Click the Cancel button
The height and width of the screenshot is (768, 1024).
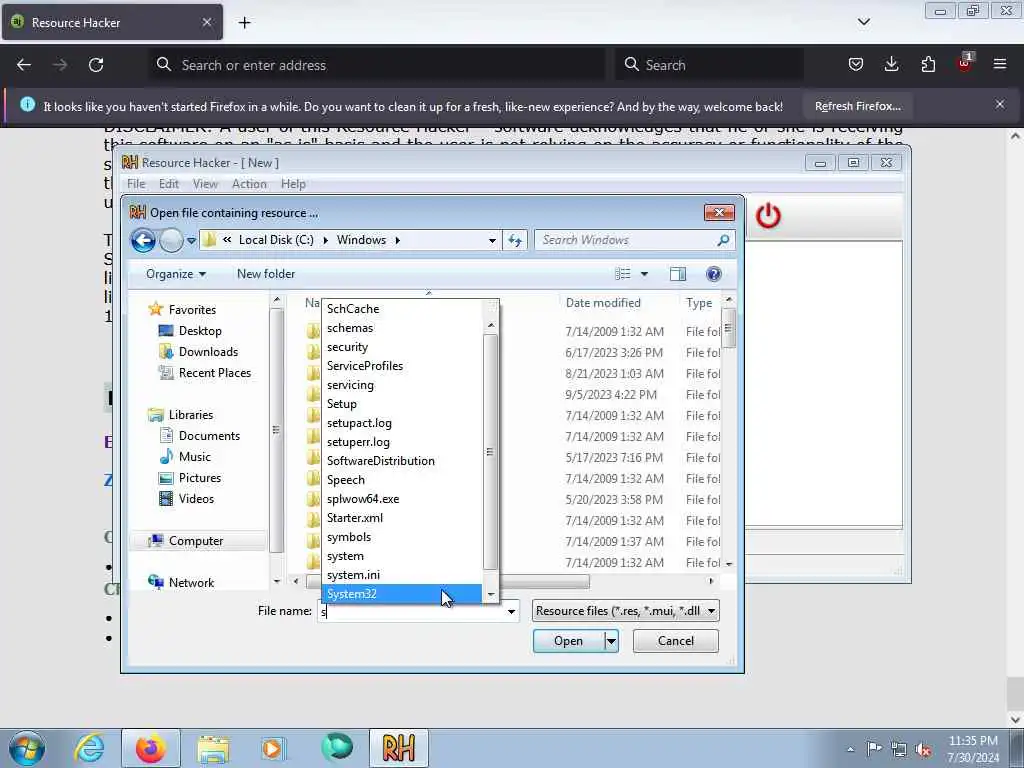click(676, 641)
